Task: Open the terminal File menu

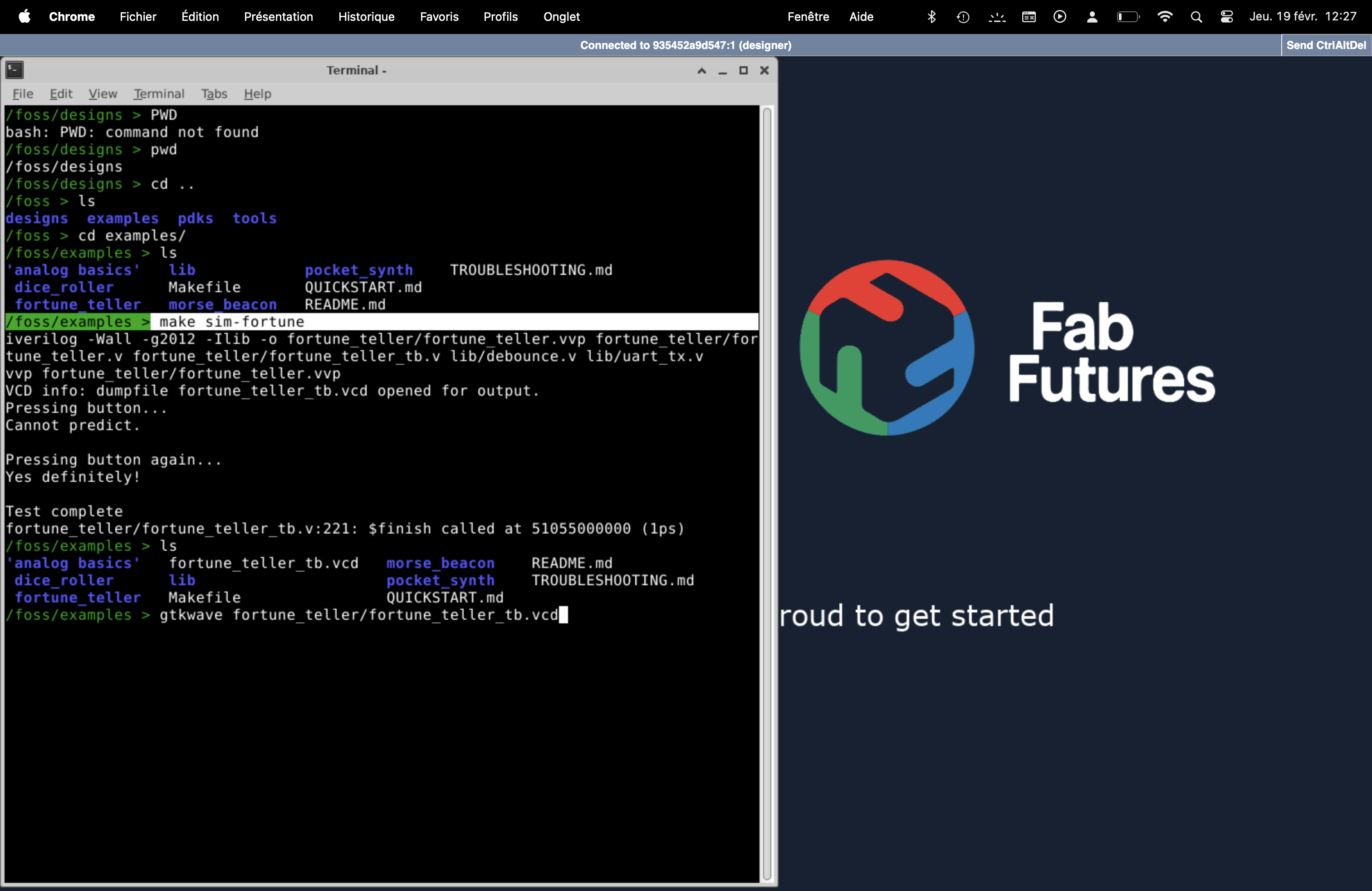Action: 23,93
